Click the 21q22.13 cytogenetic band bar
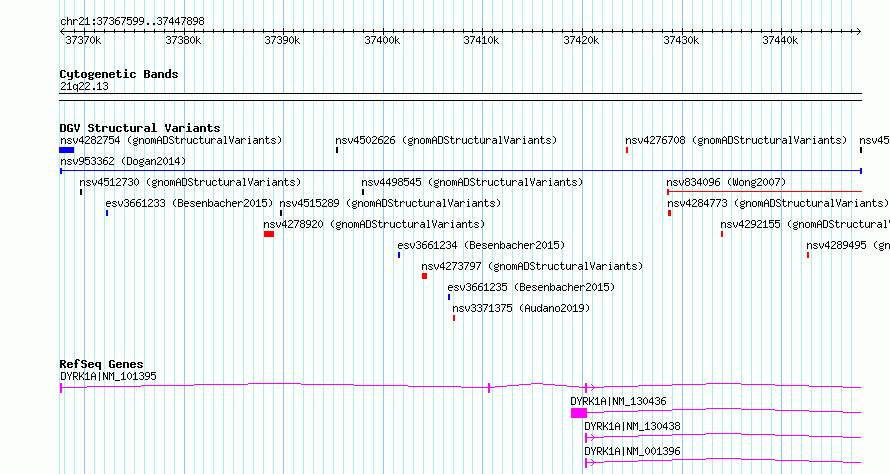 (x=461, y=97)
